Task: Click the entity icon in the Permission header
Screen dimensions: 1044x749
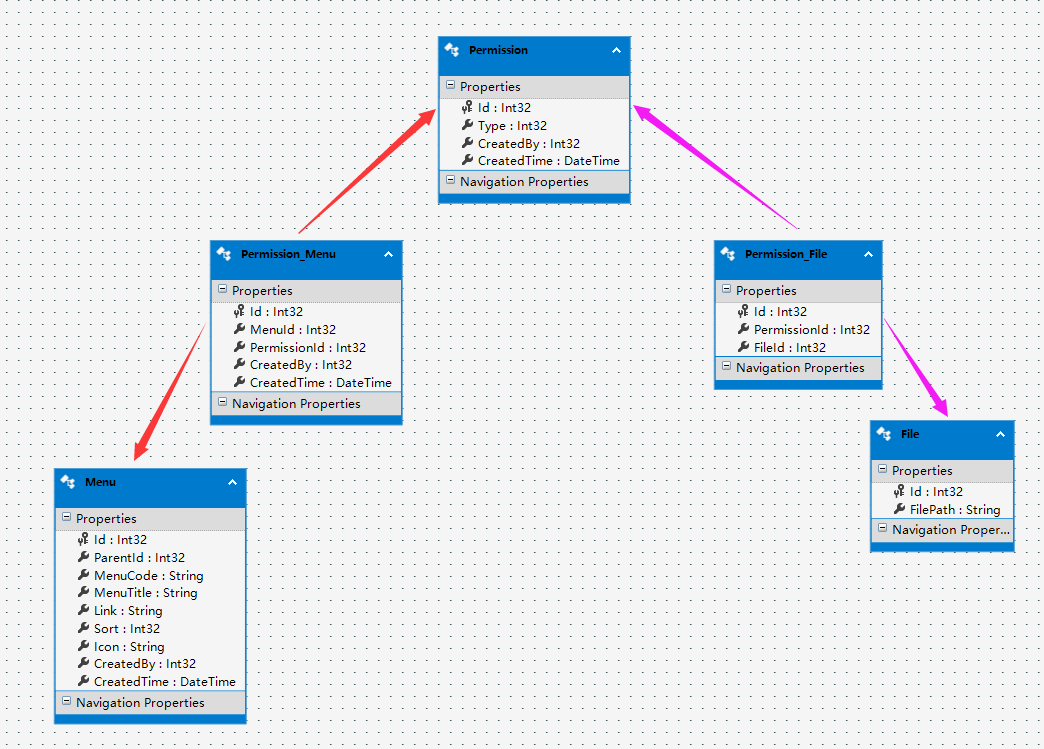Action: (452, 50)
